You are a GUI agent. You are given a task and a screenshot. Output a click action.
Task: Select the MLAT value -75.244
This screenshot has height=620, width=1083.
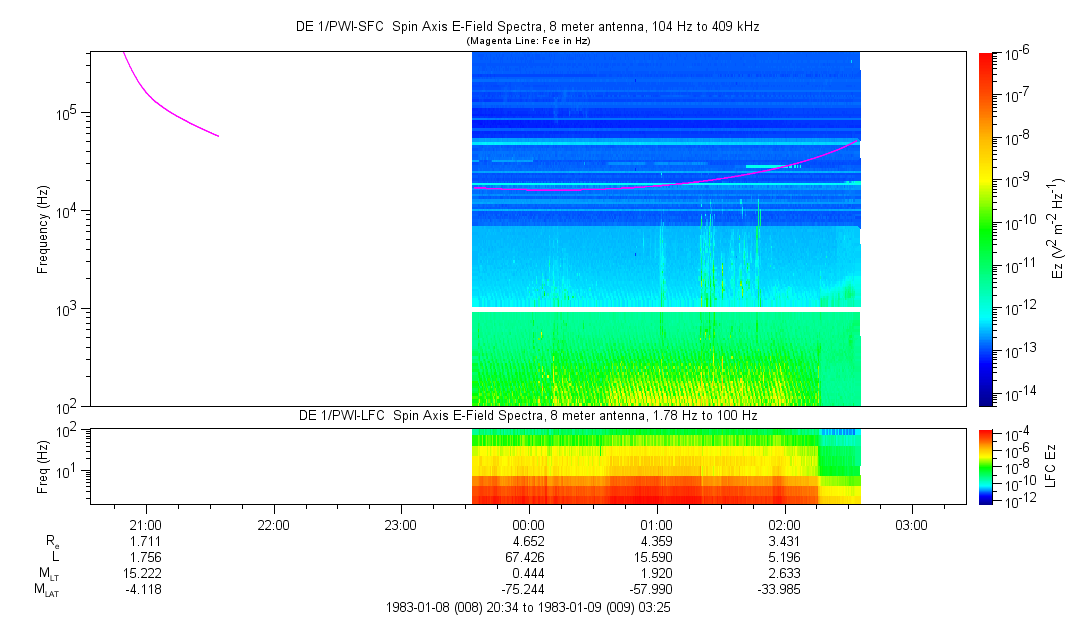[528, 589]
